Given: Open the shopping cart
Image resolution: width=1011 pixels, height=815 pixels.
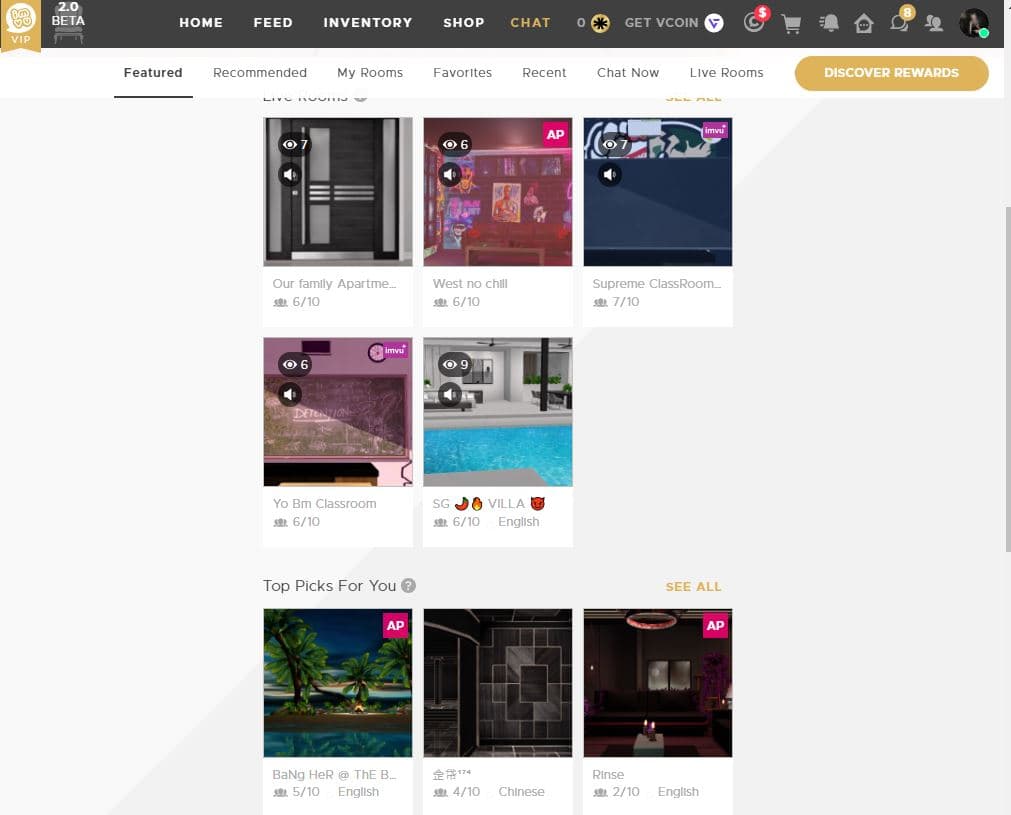Looking at the screenshot, I should (x=791, y=23).
